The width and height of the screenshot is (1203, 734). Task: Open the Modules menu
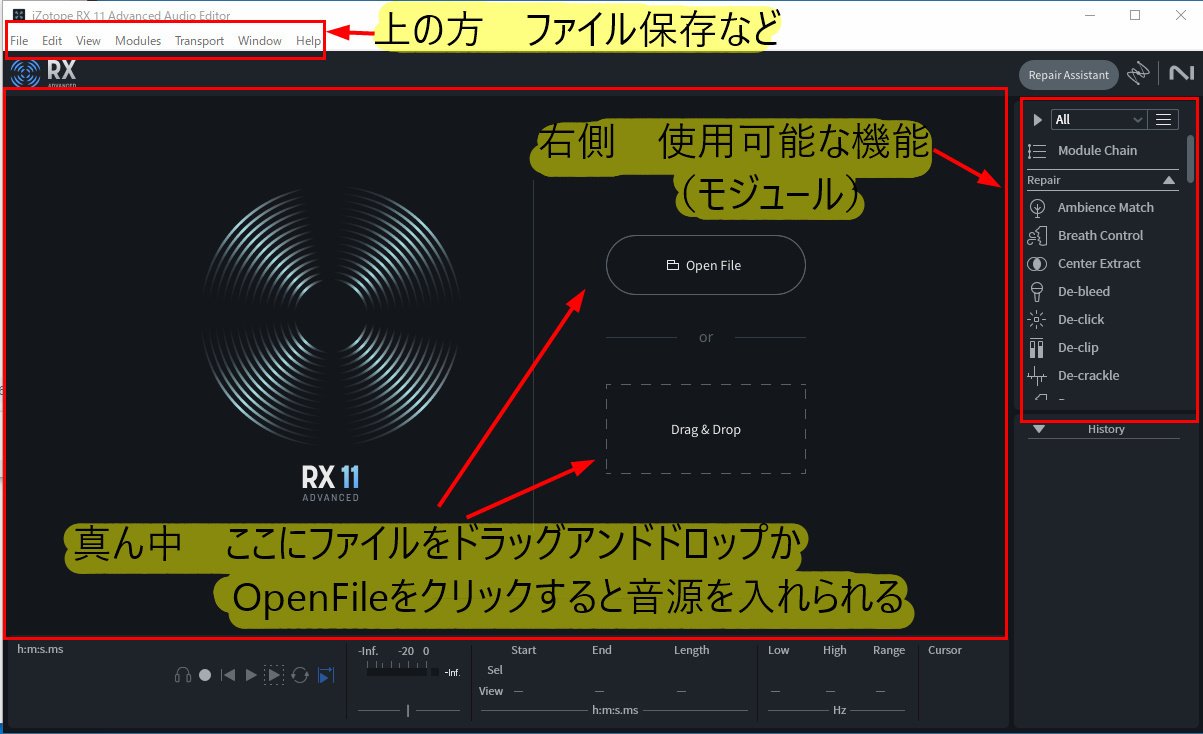[138, 41]
